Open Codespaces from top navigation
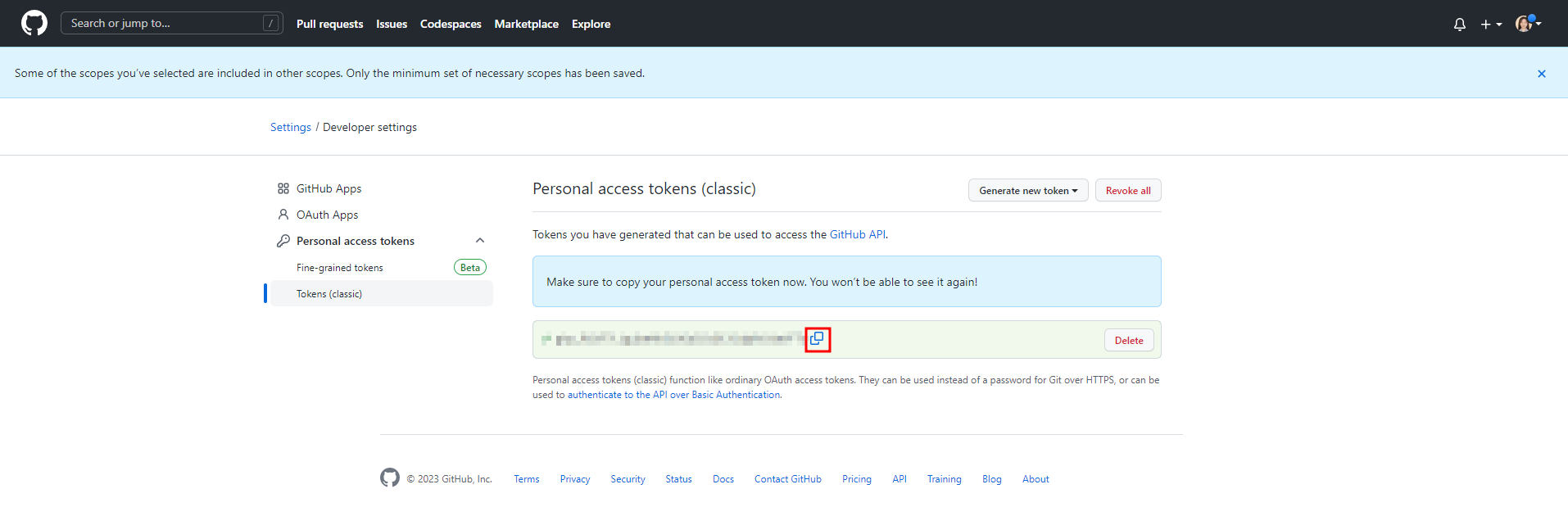The width and height of the screenshot is (1568, 507). (451, 24)
